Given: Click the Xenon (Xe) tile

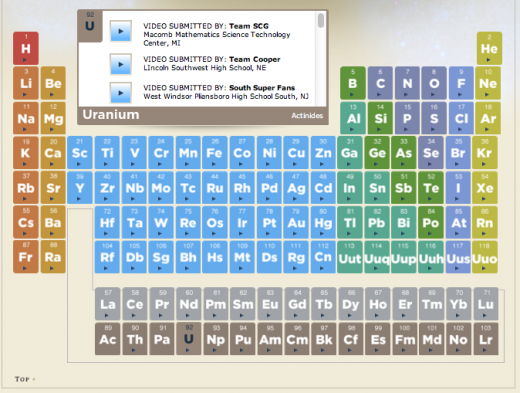Looking at the screenshot, I should 485,187.
